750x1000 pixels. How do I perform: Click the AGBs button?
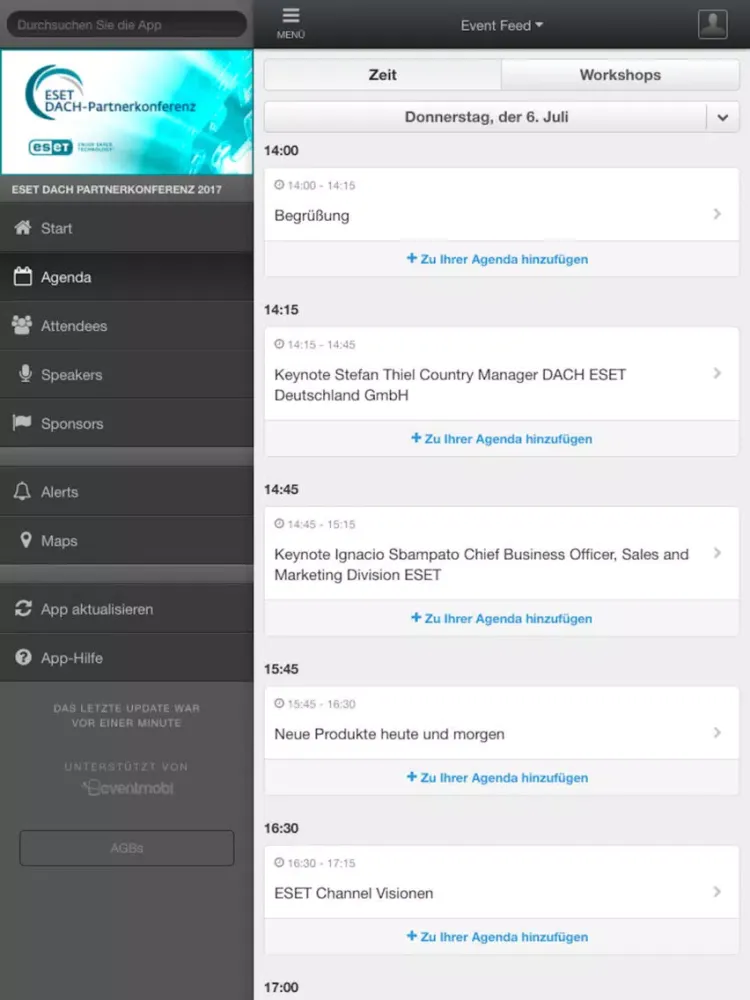126,848
